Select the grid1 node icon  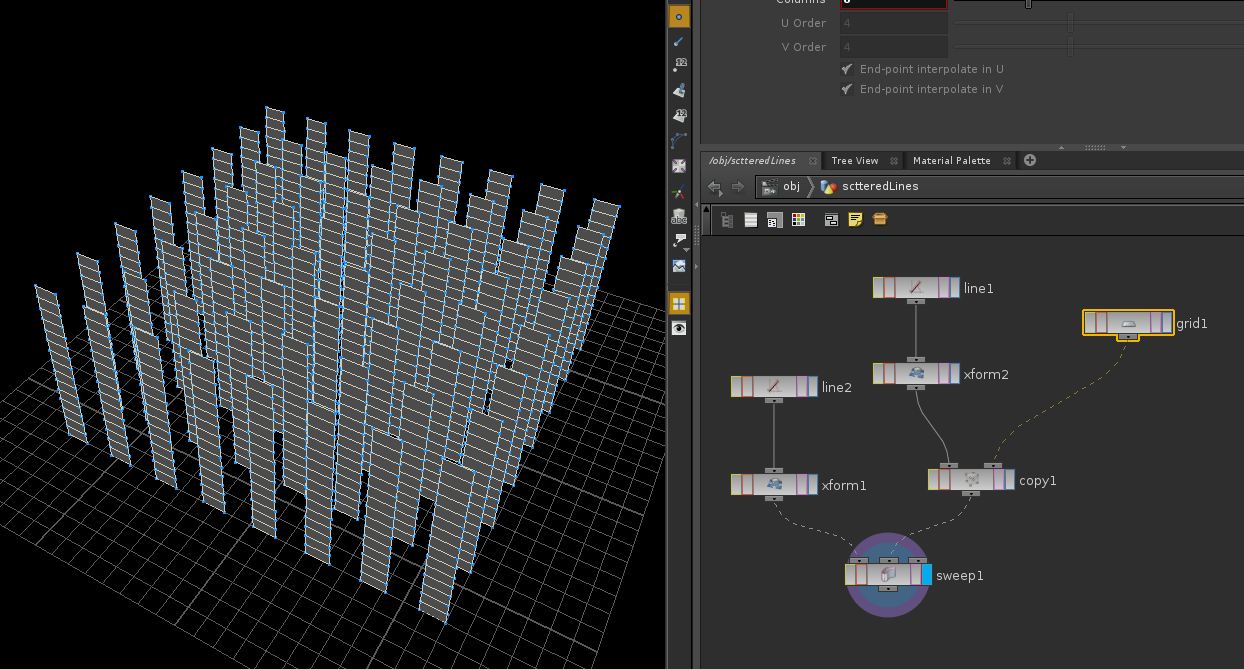tap(1128, 323)
